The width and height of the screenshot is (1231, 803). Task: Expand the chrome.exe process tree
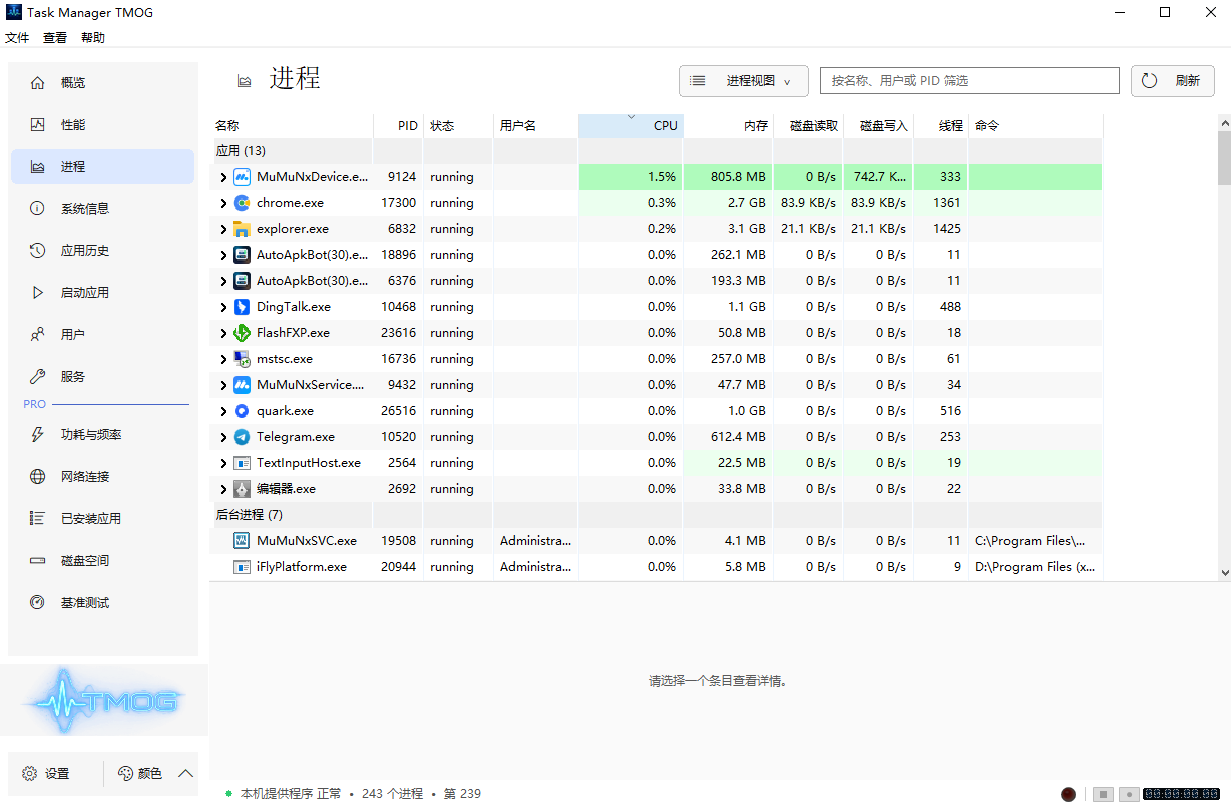tap(223, 203)
